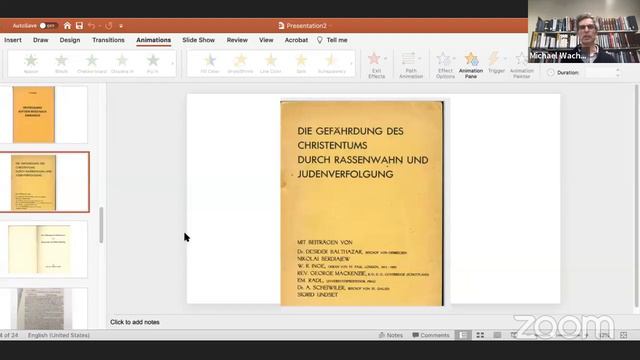Switch to Reading view icon
The image size is (640, 360).
coord(497,335)
